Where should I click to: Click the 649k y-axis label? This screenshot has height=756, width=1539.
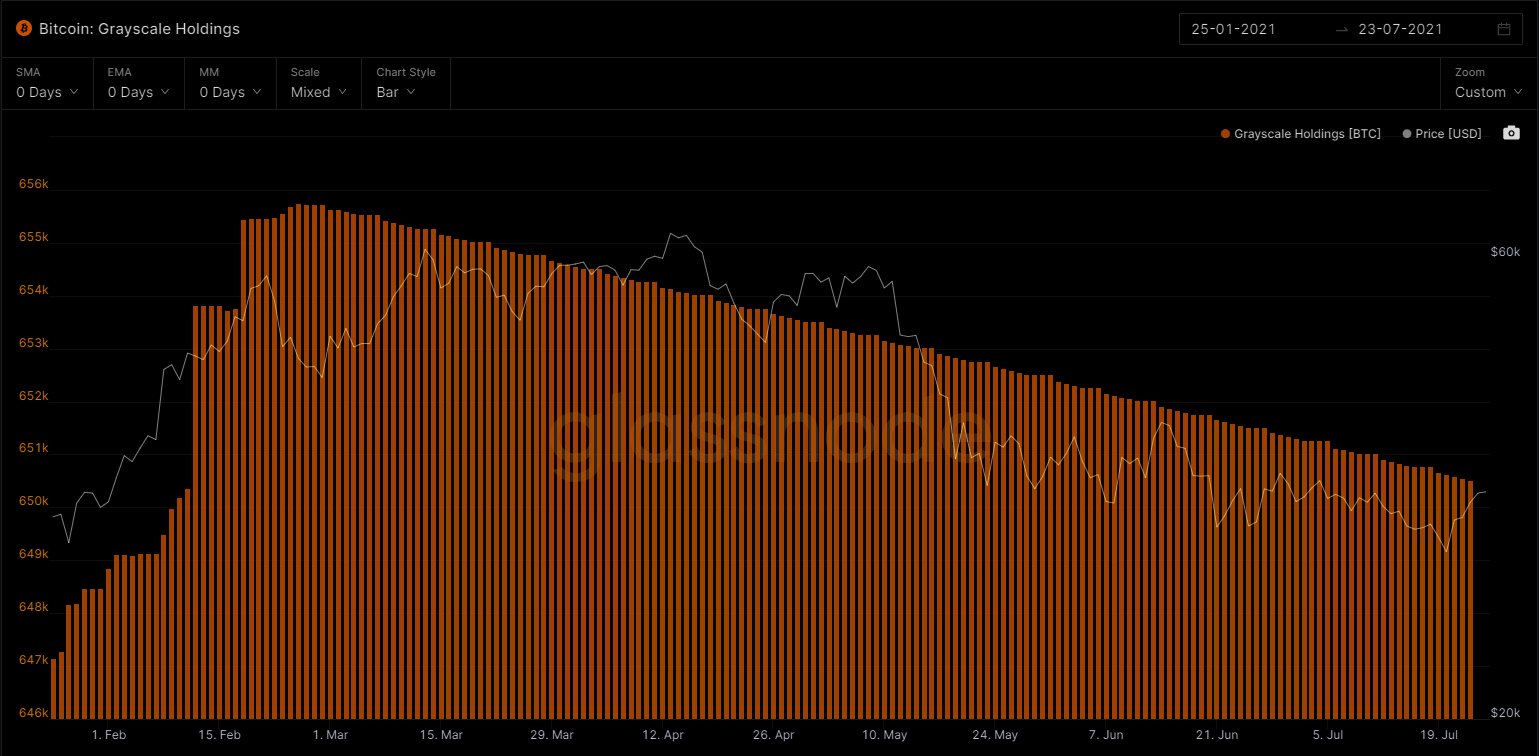coord(33,554)
